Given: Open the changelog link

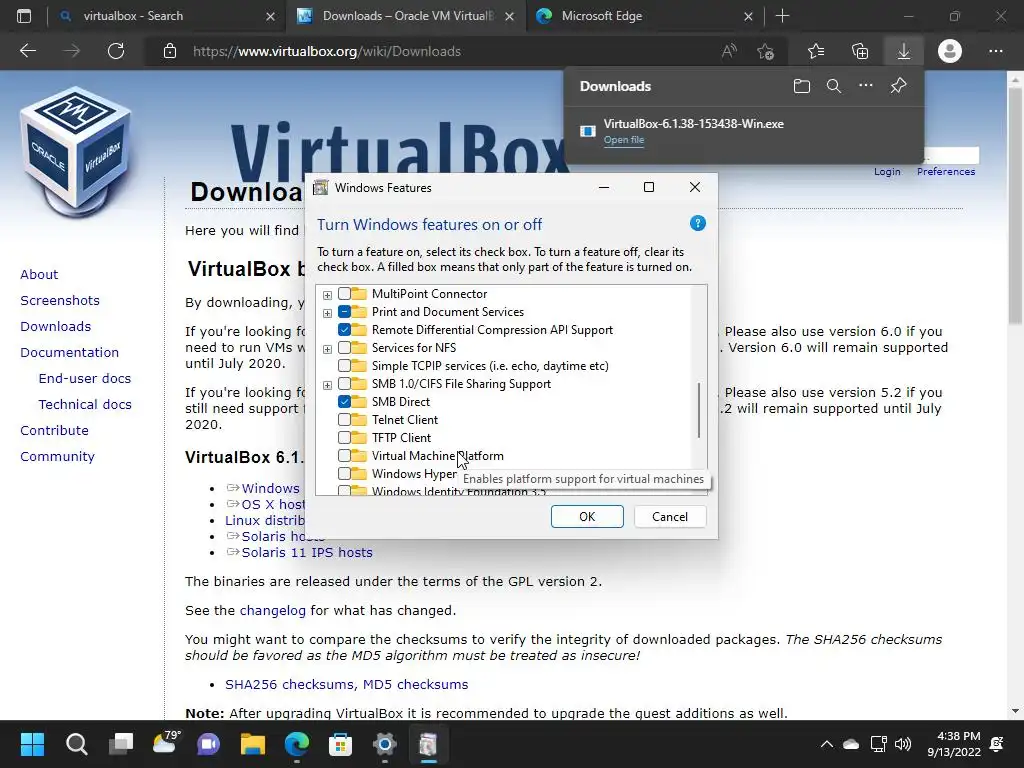Looking at the screenshot, I should [272, 611].
